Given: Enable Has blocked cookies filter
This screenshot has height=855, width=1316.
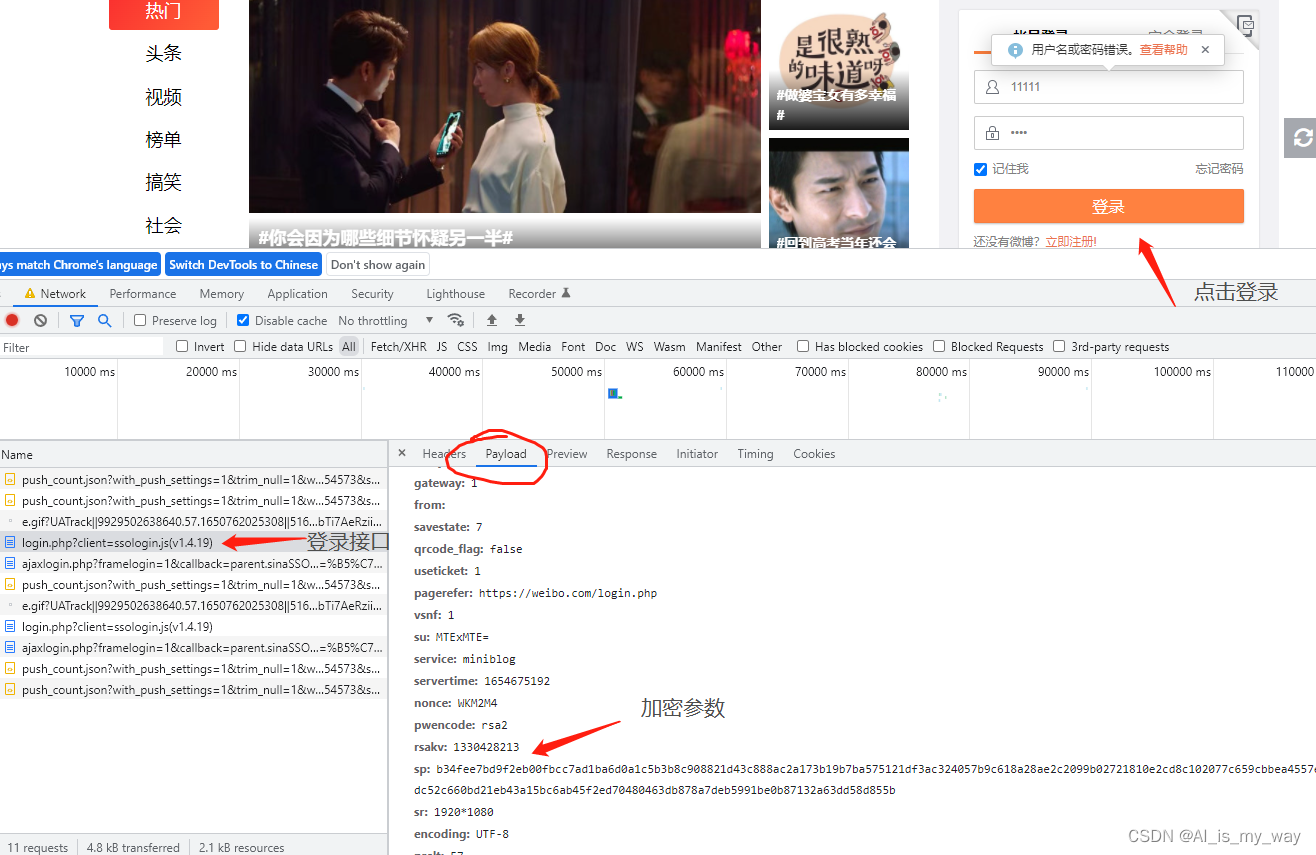Looking at the screenshot, I should (x=803, y=346).
